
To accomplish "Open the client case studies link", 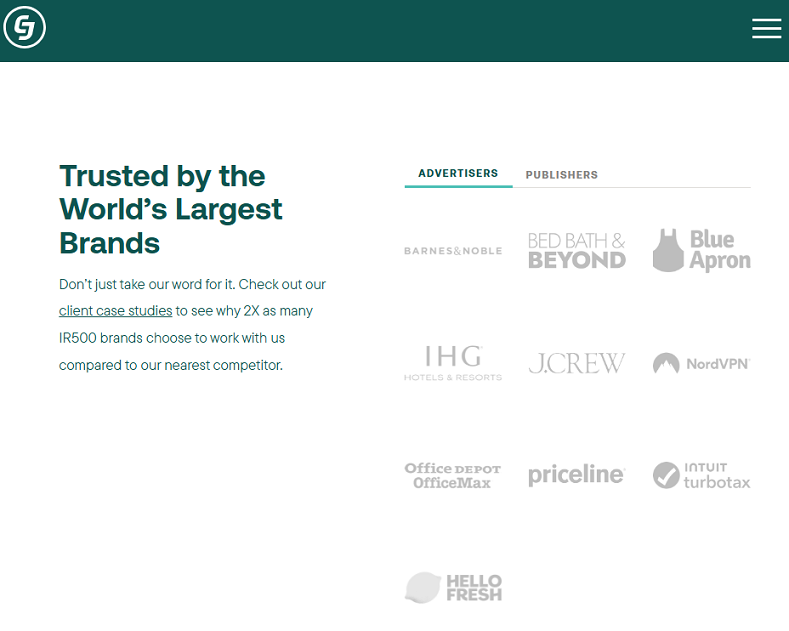I will 115,311.
